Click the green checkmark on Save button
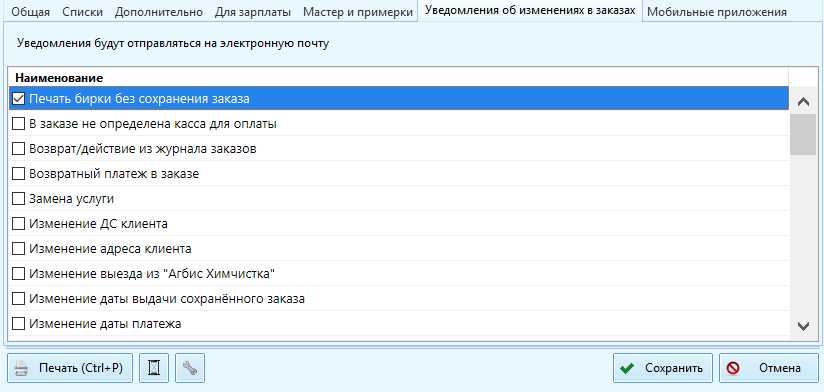824x392 pixels. click(x=626, y=368)
